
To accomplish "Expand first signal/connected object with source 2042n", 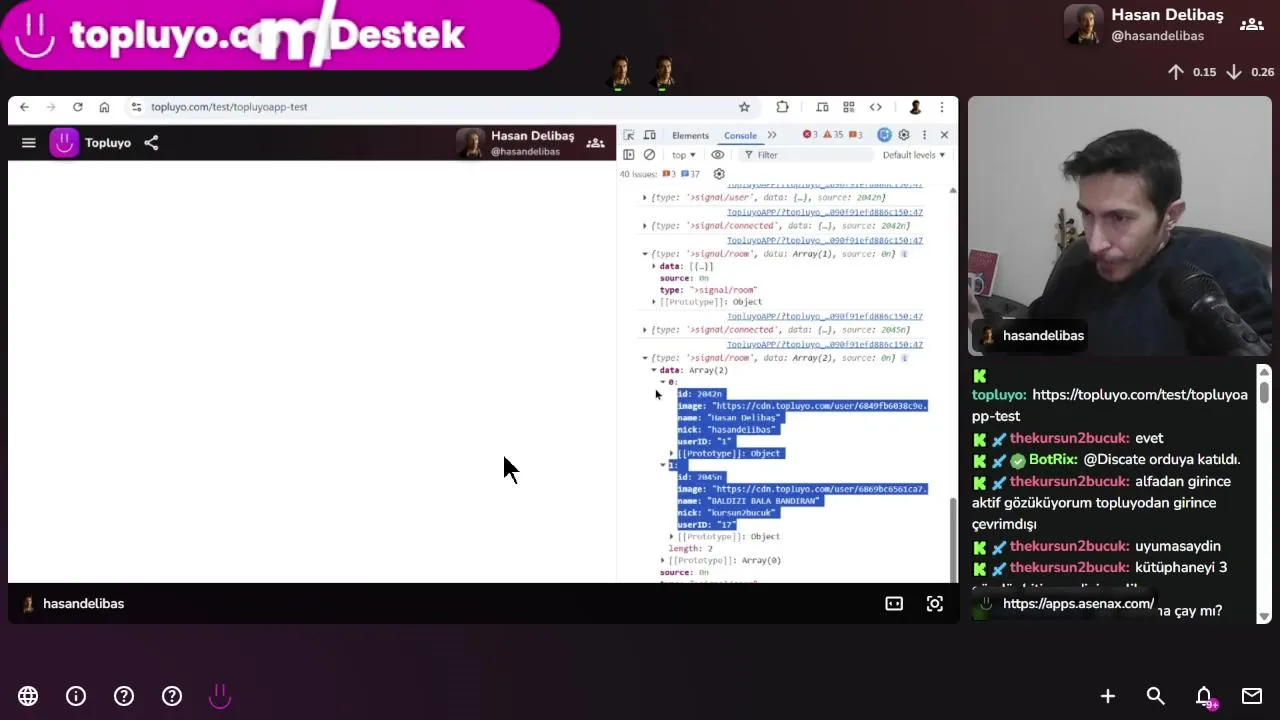I will click(645, 226).
